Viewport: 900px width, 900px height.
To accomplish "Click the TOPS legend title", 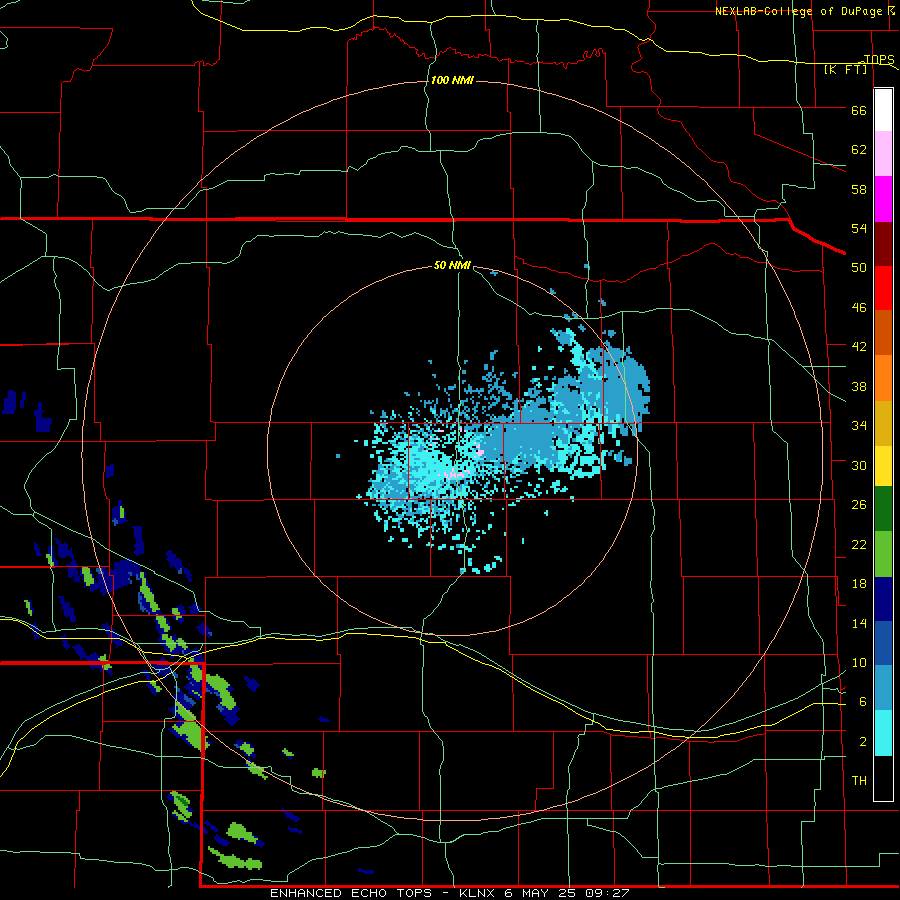I will coord(879,59).
